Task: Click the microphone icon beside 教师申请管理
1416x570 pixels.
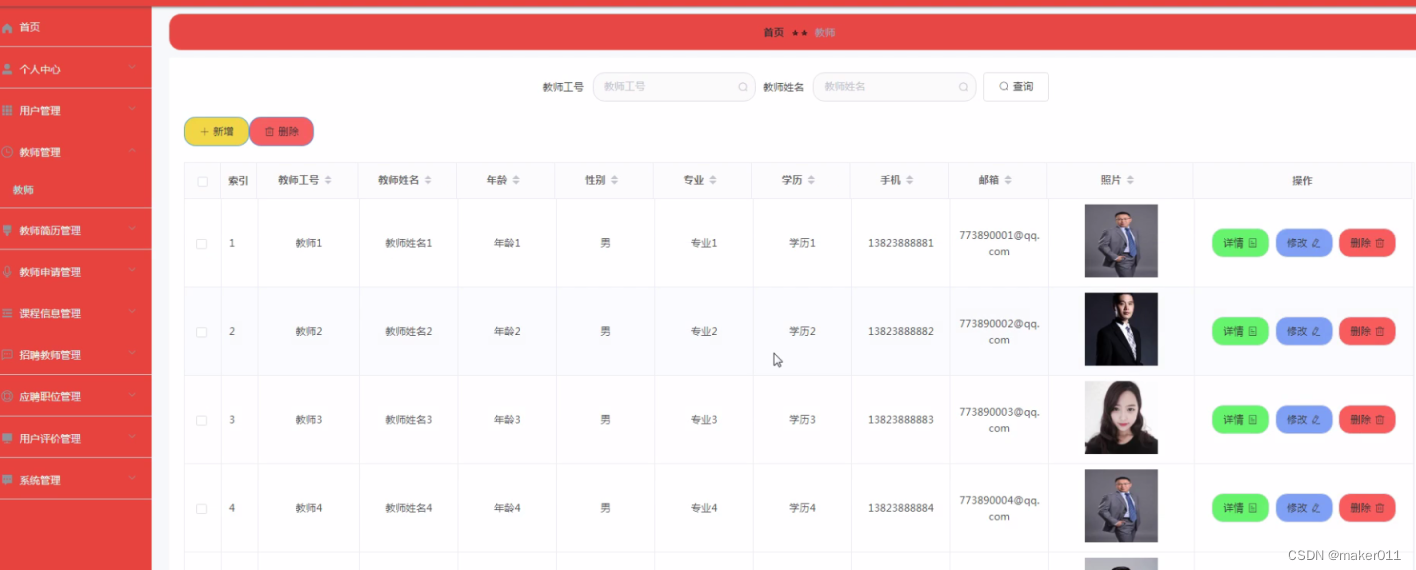Action: click(8, 272)
